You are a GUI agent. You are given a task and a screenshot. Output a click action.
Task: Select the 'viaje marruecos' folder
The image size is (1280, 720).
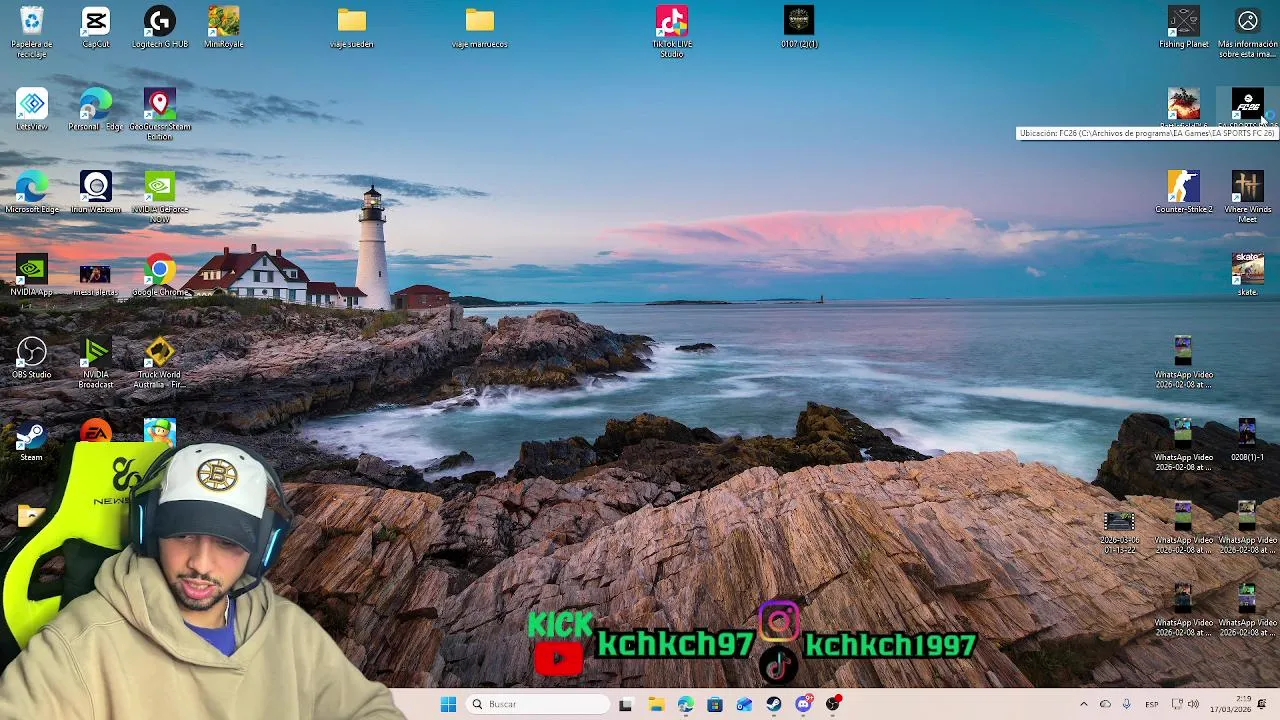480,27
